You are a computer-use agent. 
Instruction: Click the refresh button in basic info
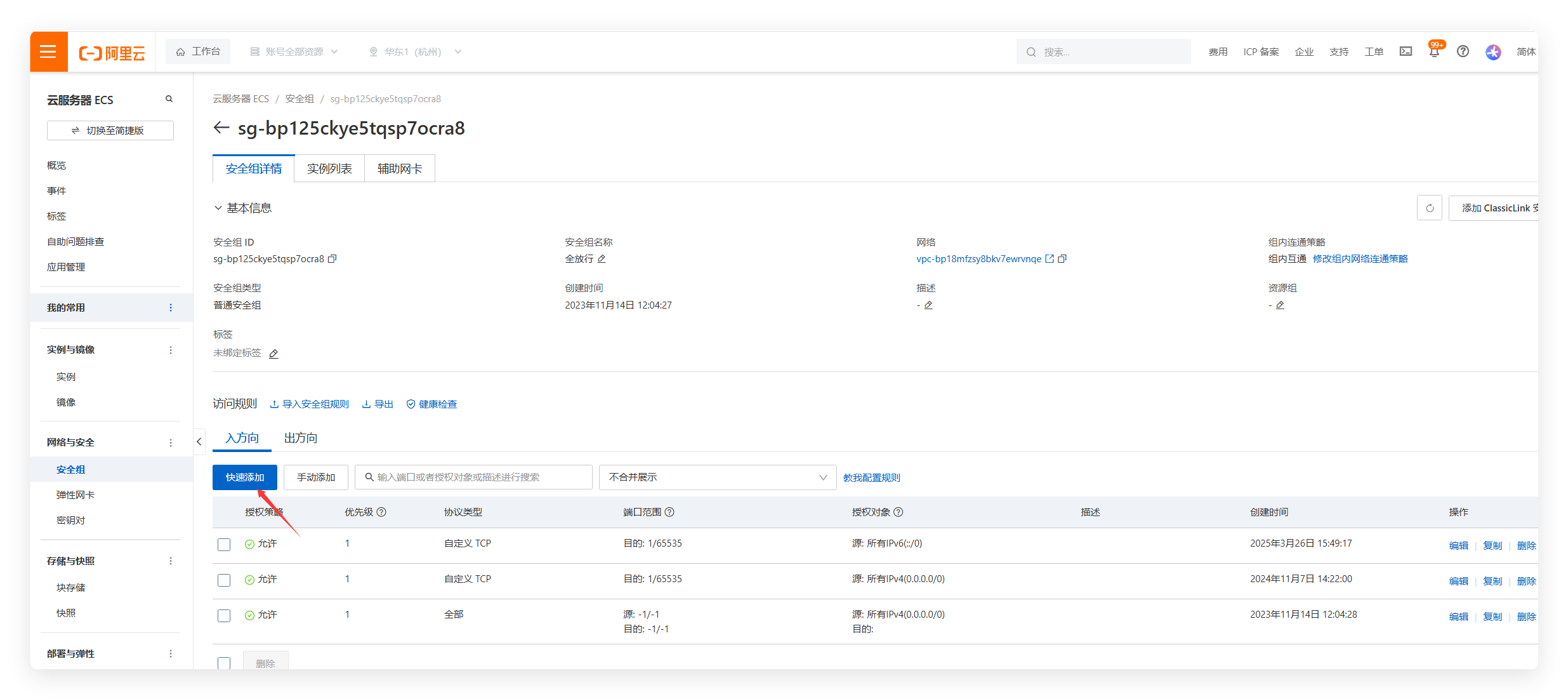[x=1429, y=208]
